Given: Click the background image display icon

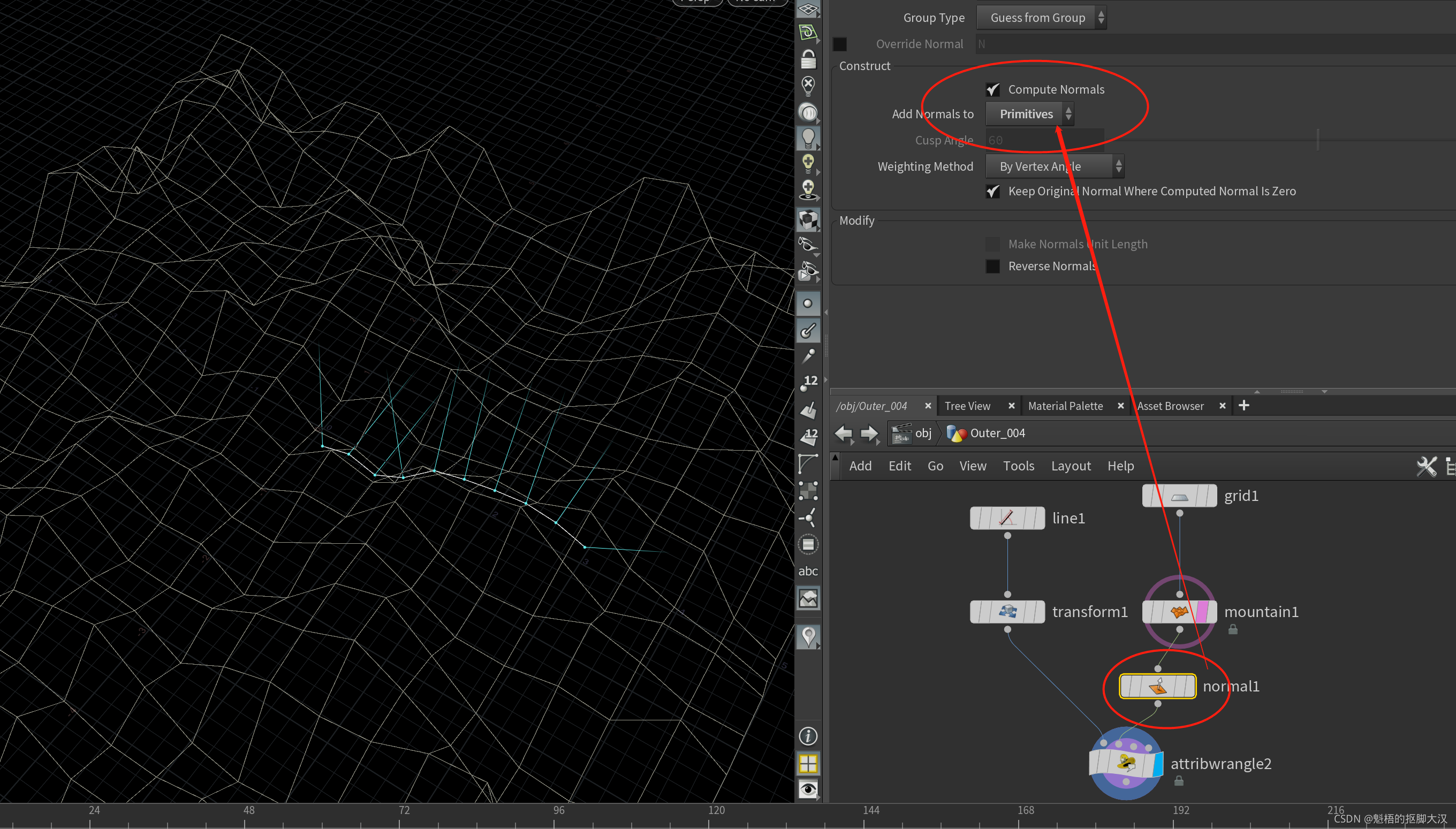Looking at the screenshot, I should 808,598.
